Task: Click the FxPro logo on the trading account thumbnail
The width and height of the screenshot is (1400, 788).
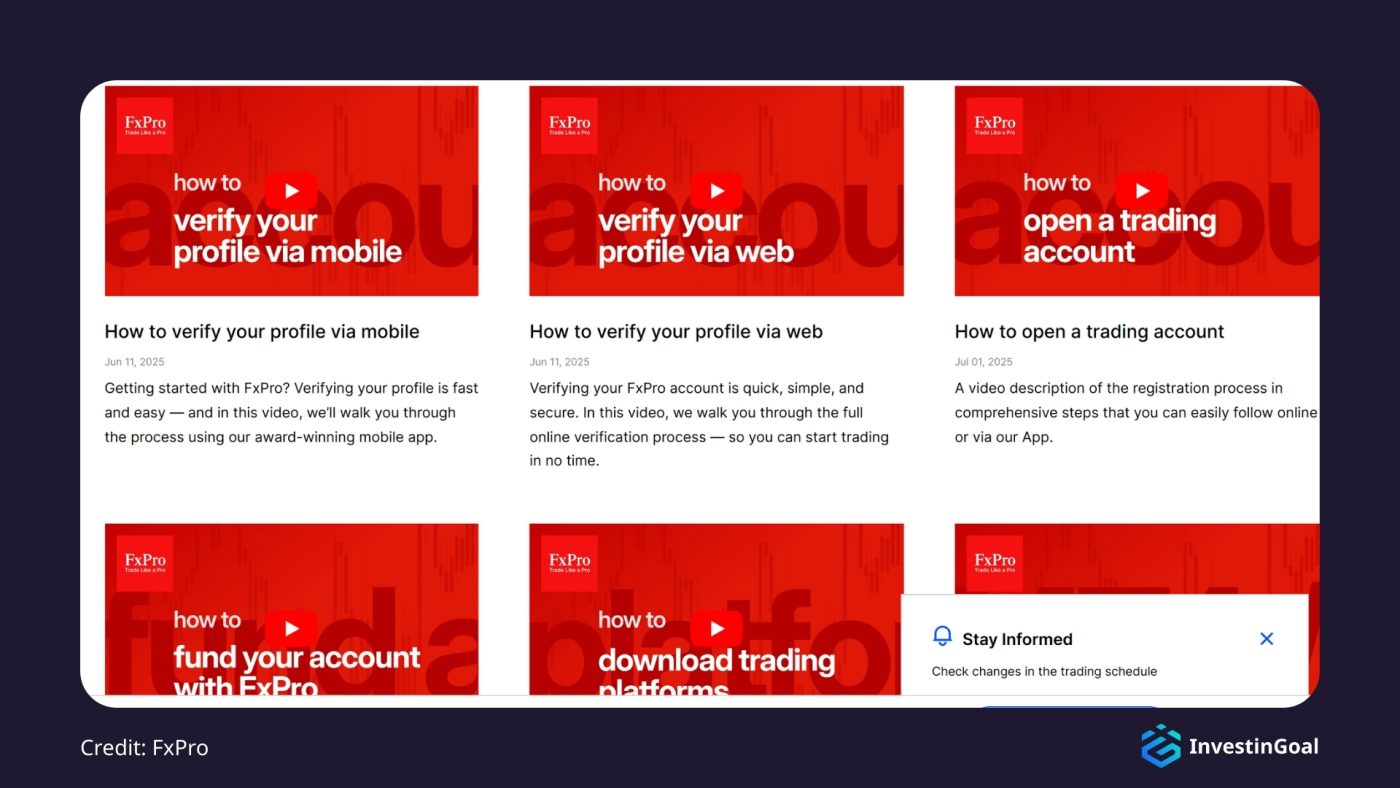Action: coord(995,126)
